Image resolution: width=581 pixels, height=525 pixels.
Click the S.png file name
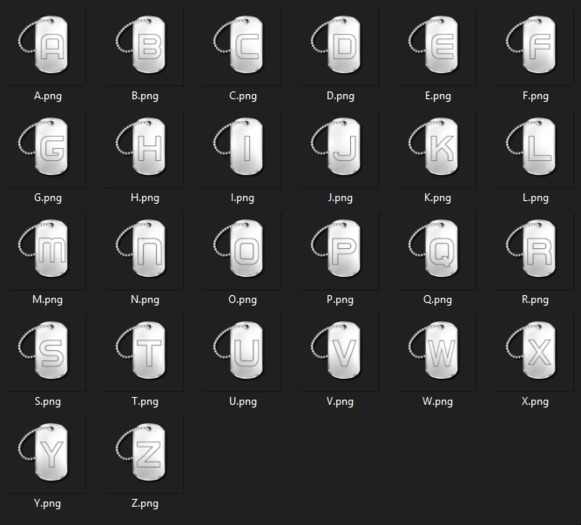[48, 402]
